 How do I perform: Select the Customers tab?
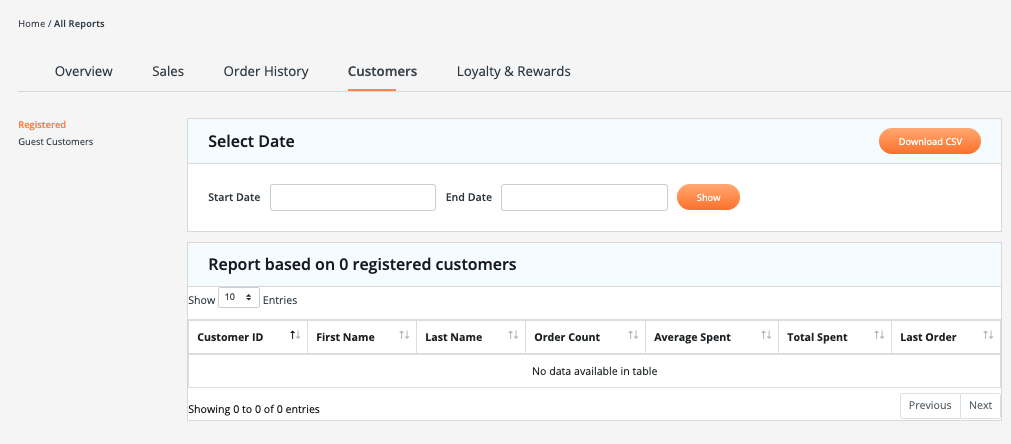382,72
